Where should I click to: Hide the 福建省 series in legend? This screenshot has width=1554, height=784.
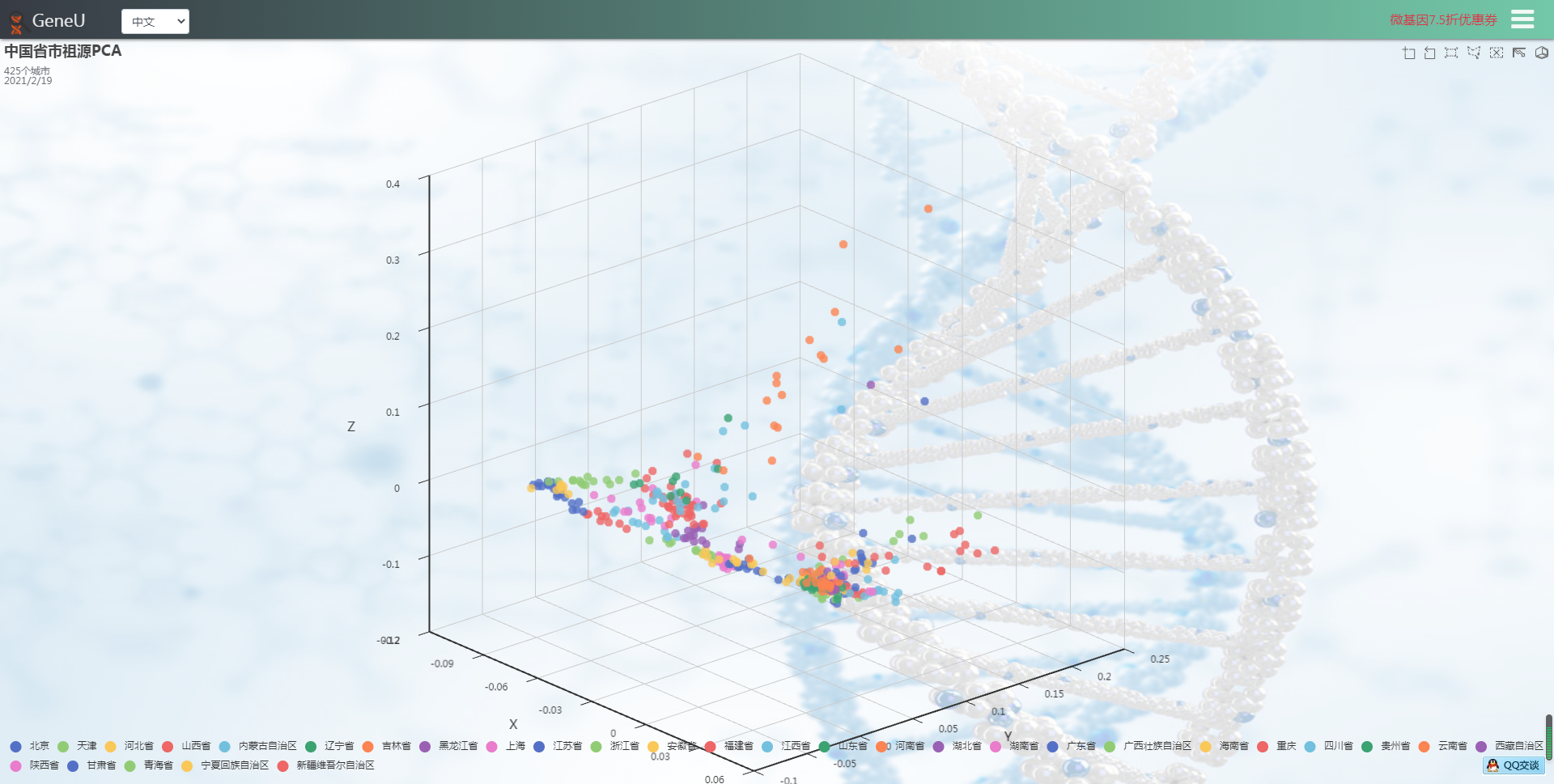pyautogui.click(x=729, y=746)
